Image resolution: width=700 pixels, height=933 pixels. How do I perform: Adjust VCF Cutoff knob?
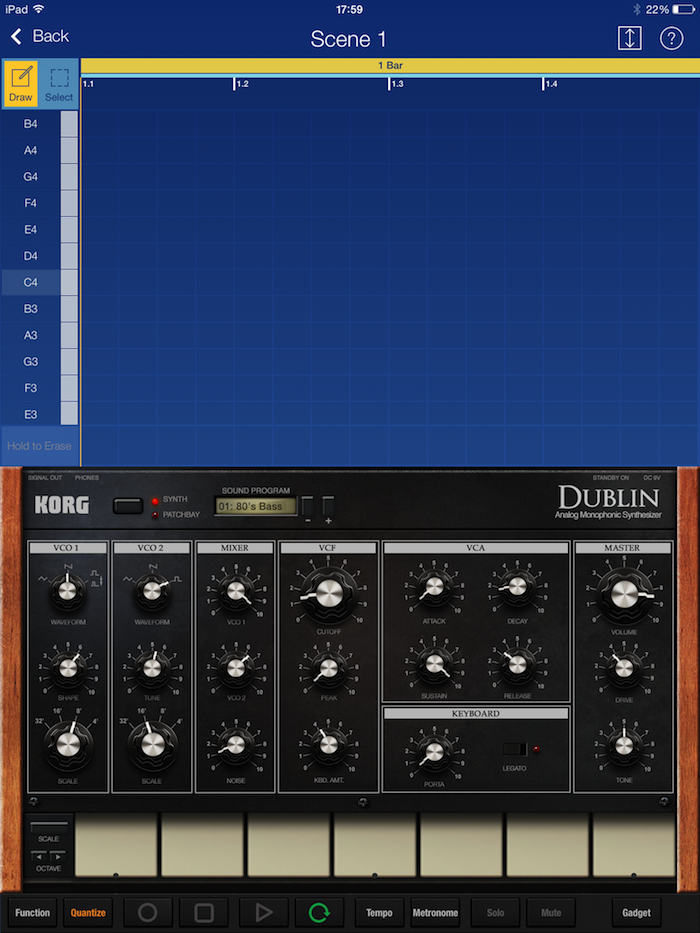pyautogui.click(x=329, y=593)
